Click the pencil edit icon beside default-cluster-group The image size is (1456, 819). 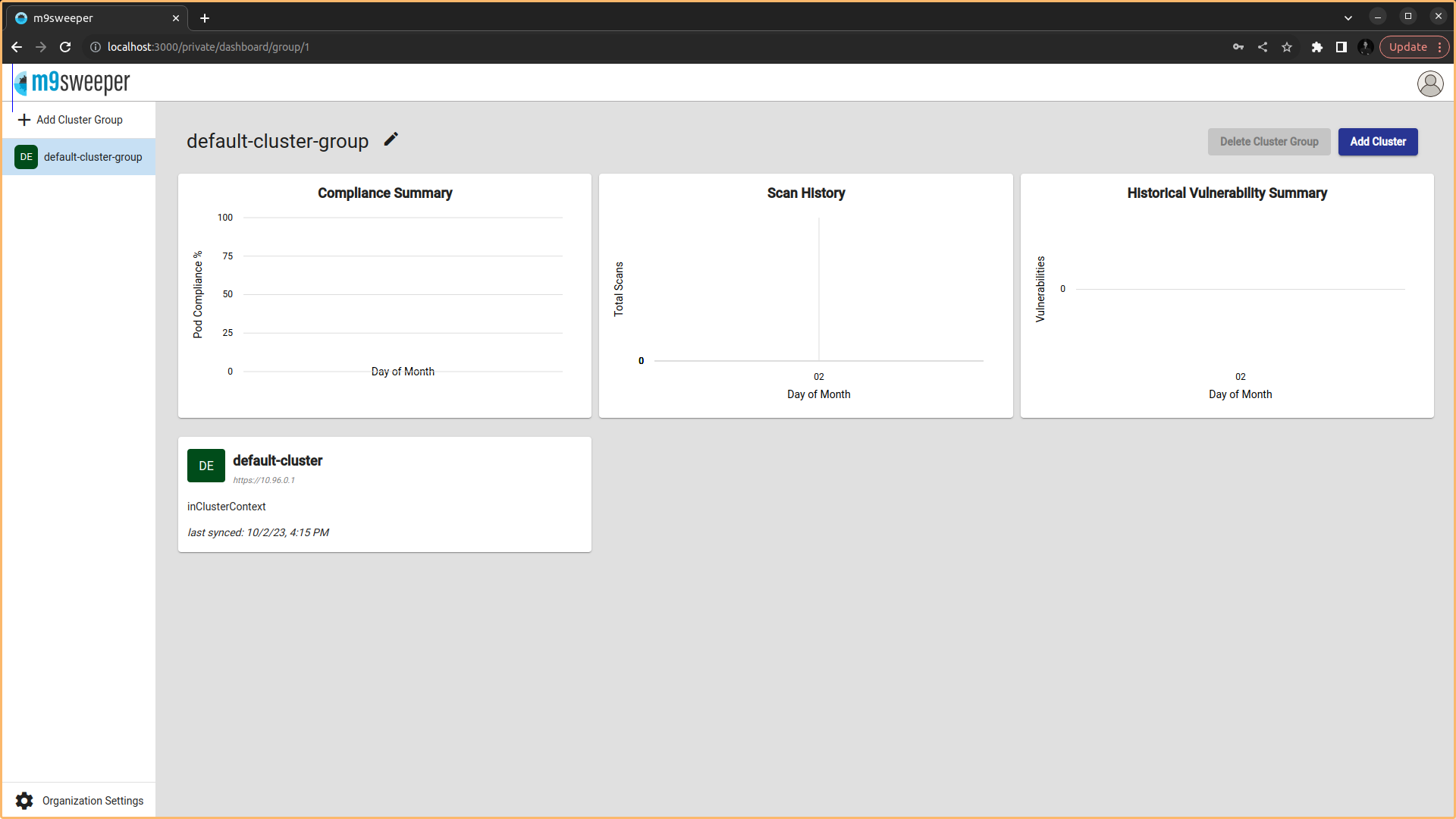pos(391,140)
